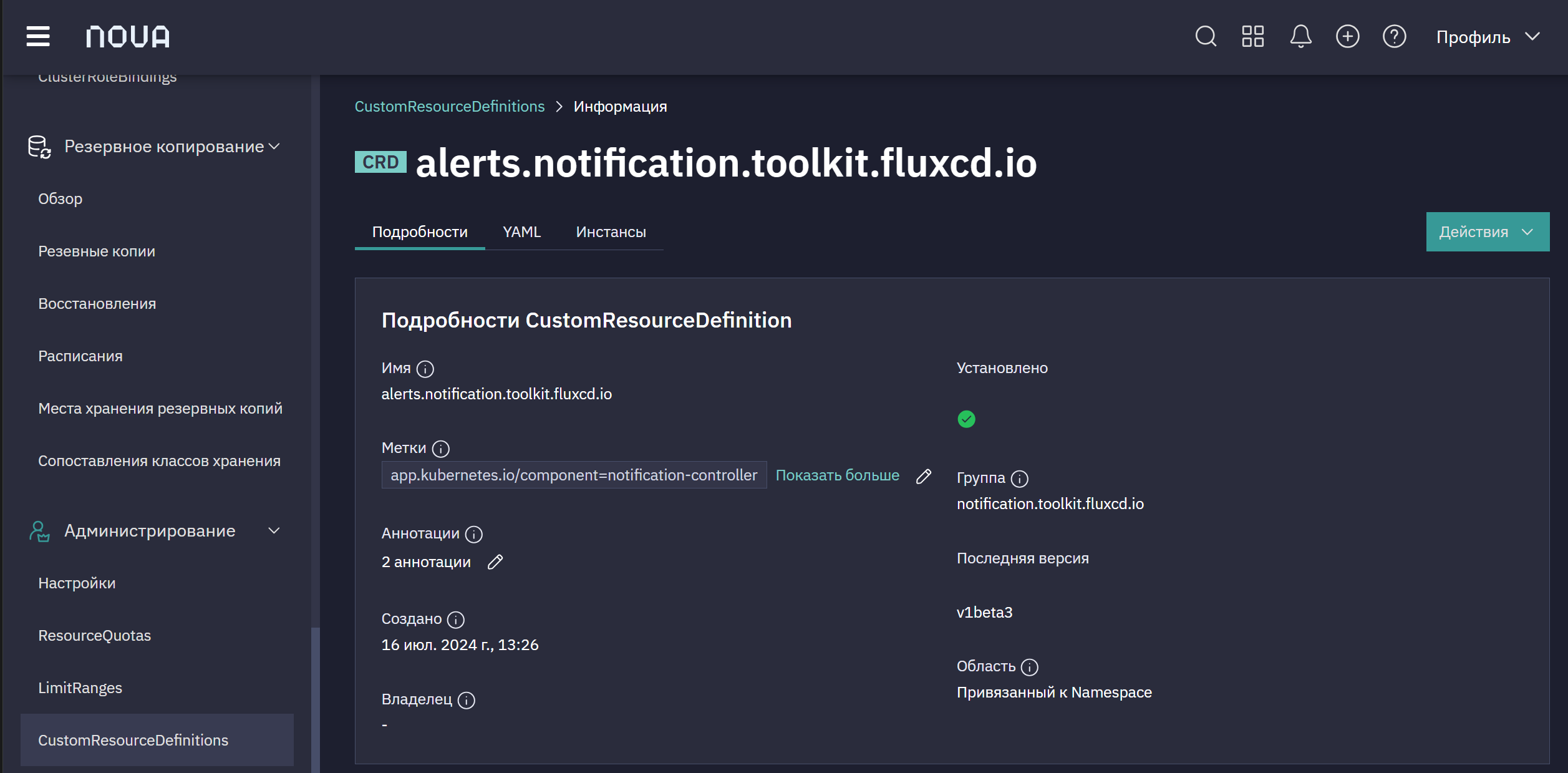The height and width of the screenshot is (773, 1568).
Task: Select CustomResourceDefinitions in sidebar
Action: click(157, 740)
